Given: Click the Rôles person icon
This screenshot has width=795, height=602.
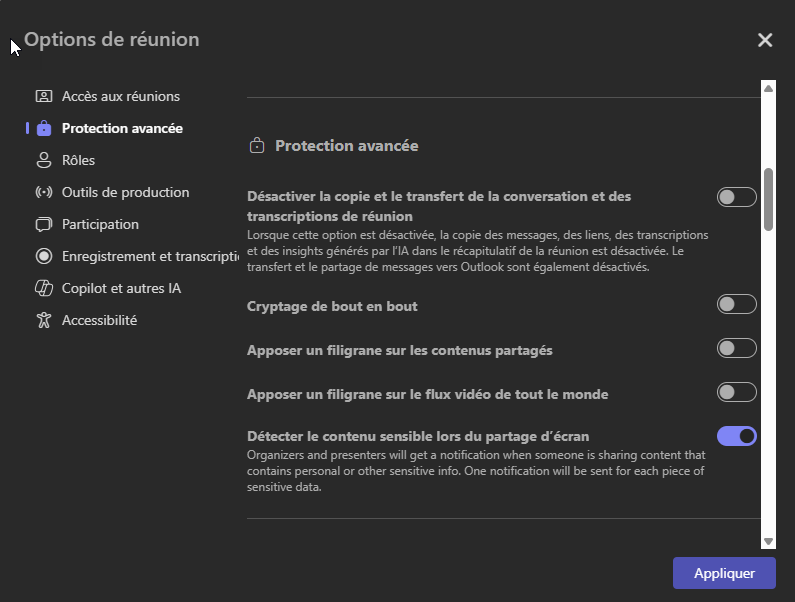Looking at the screenshot, I should point(44,160).
